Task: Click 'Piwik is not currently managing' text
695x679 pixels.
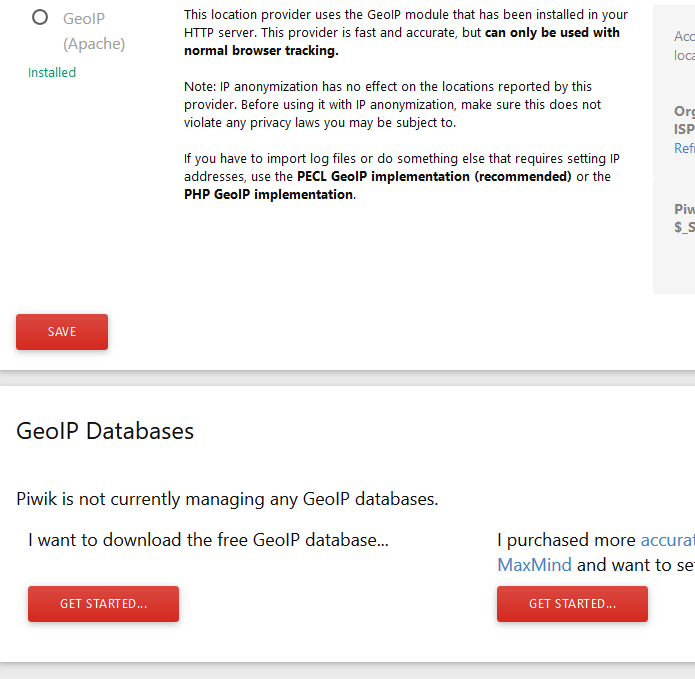Action: coord(227,499)
